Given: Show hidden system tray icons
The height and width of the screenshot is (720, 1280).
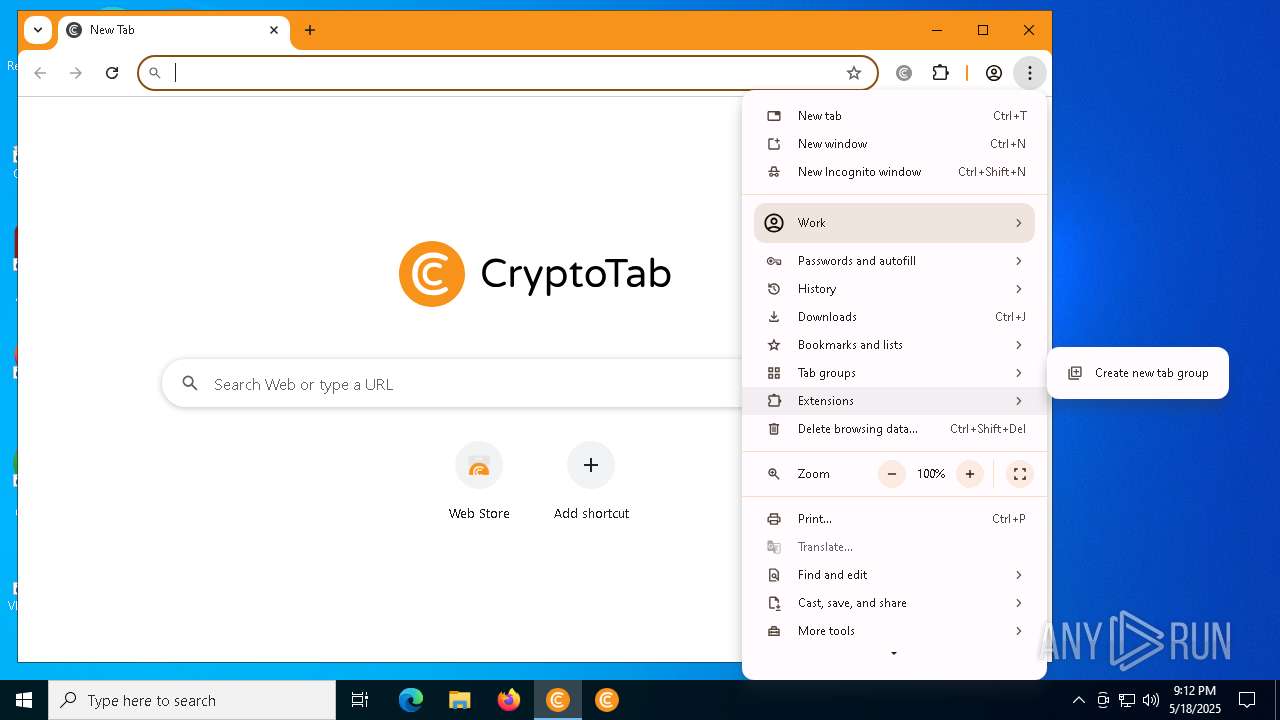Looking at the screenshot, I should (1078, 700).
